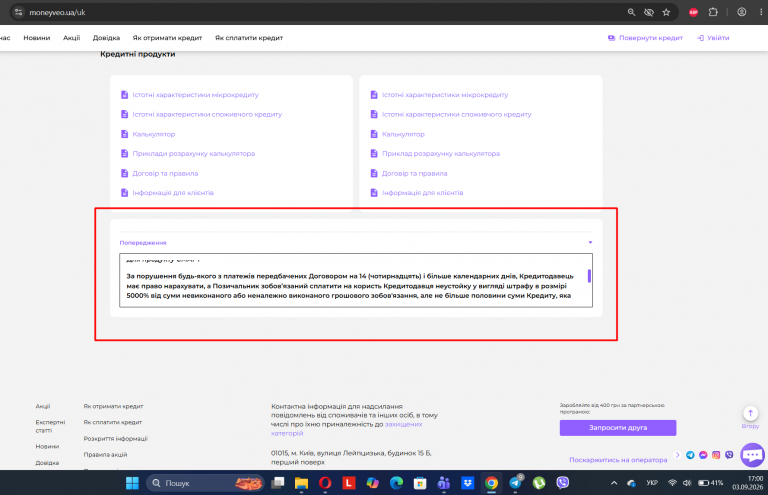Image resolution: width=768 pixels, height=495 pixels.
Task: Click Повернути кредит in the header
Action: [646, 38]
